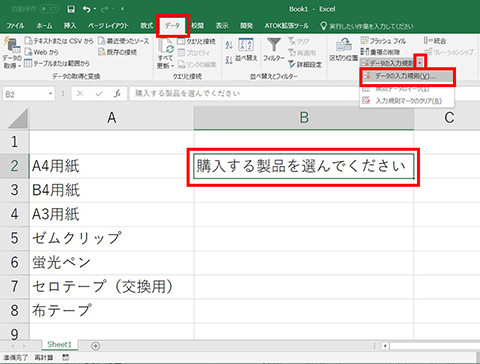Click the formula bar text field

243,94
